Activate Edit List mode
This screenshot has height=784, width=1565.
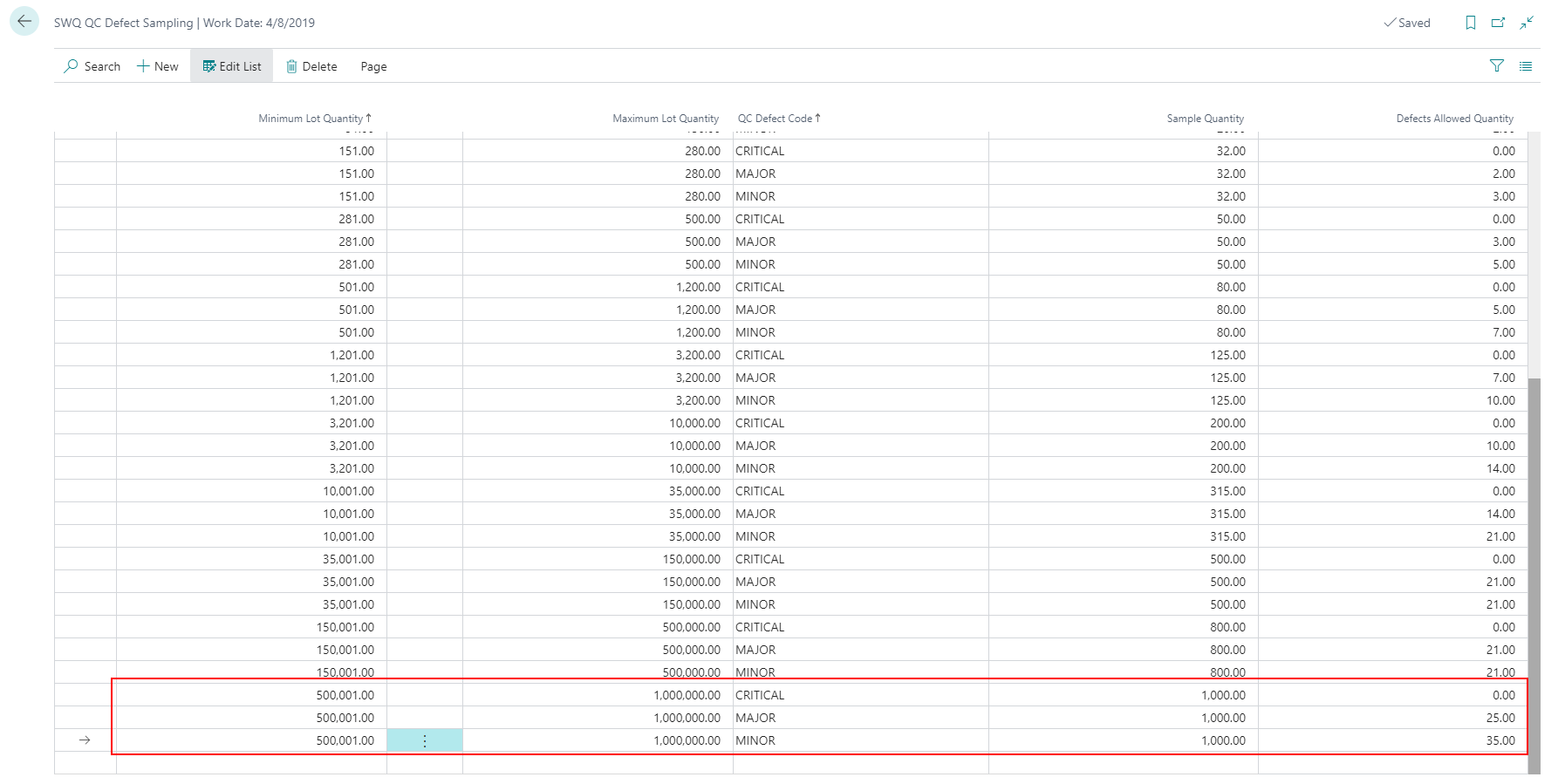(232, 66)
